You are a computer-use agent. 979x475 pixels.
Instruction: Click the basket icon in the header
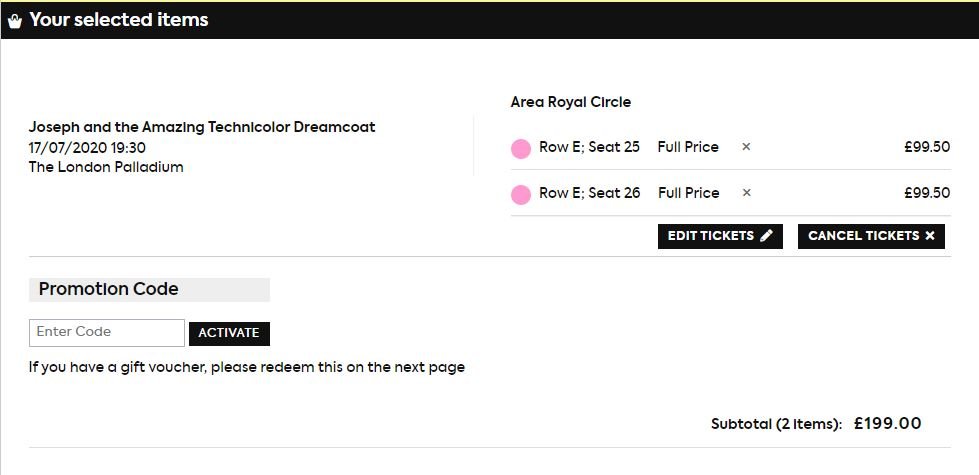pyautogui.click(x=15, y=21)
